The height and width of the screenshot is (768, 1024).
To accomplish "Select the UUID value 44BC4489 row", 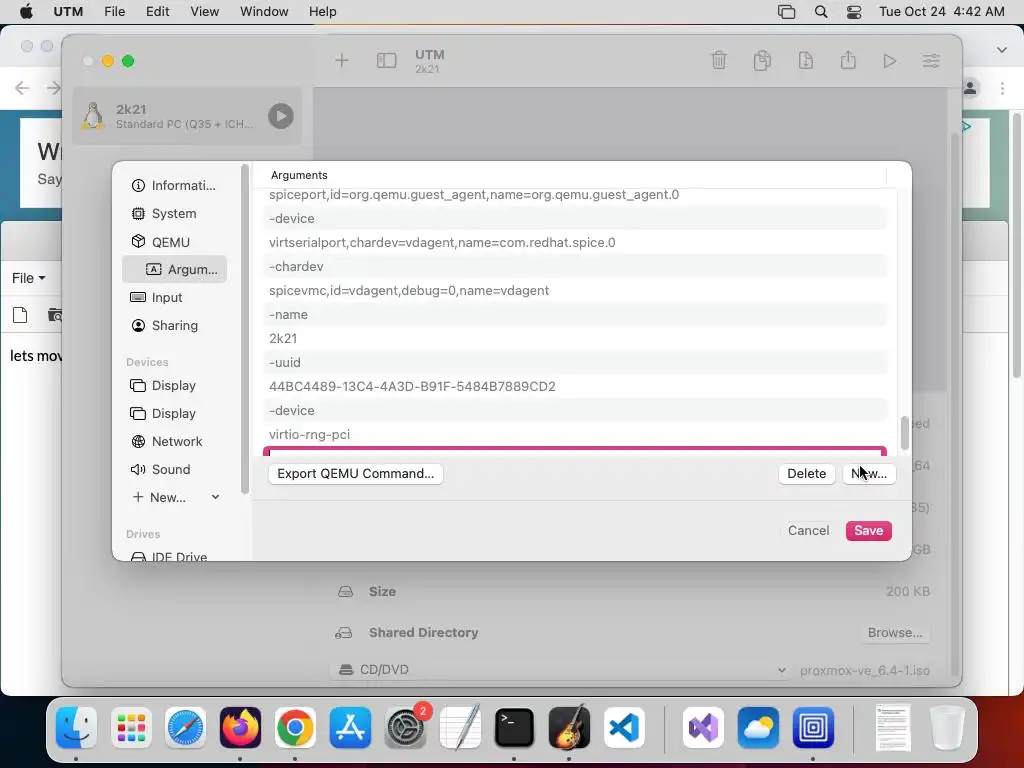I will click(575, 387).
